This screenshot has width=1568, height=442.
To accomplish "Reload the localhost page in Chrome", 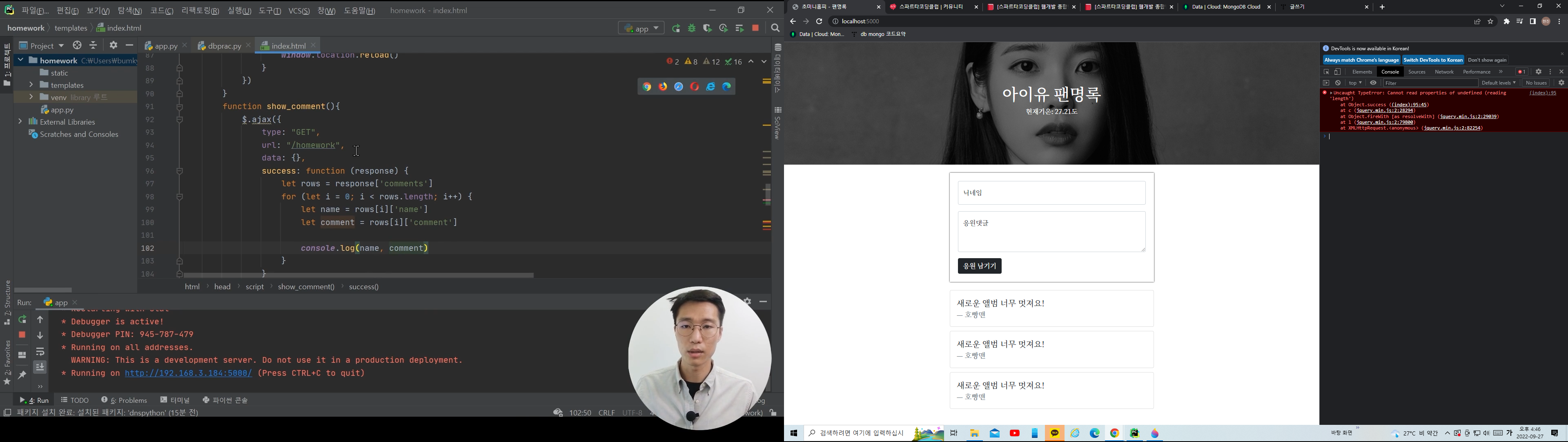I will click(819, 22).
